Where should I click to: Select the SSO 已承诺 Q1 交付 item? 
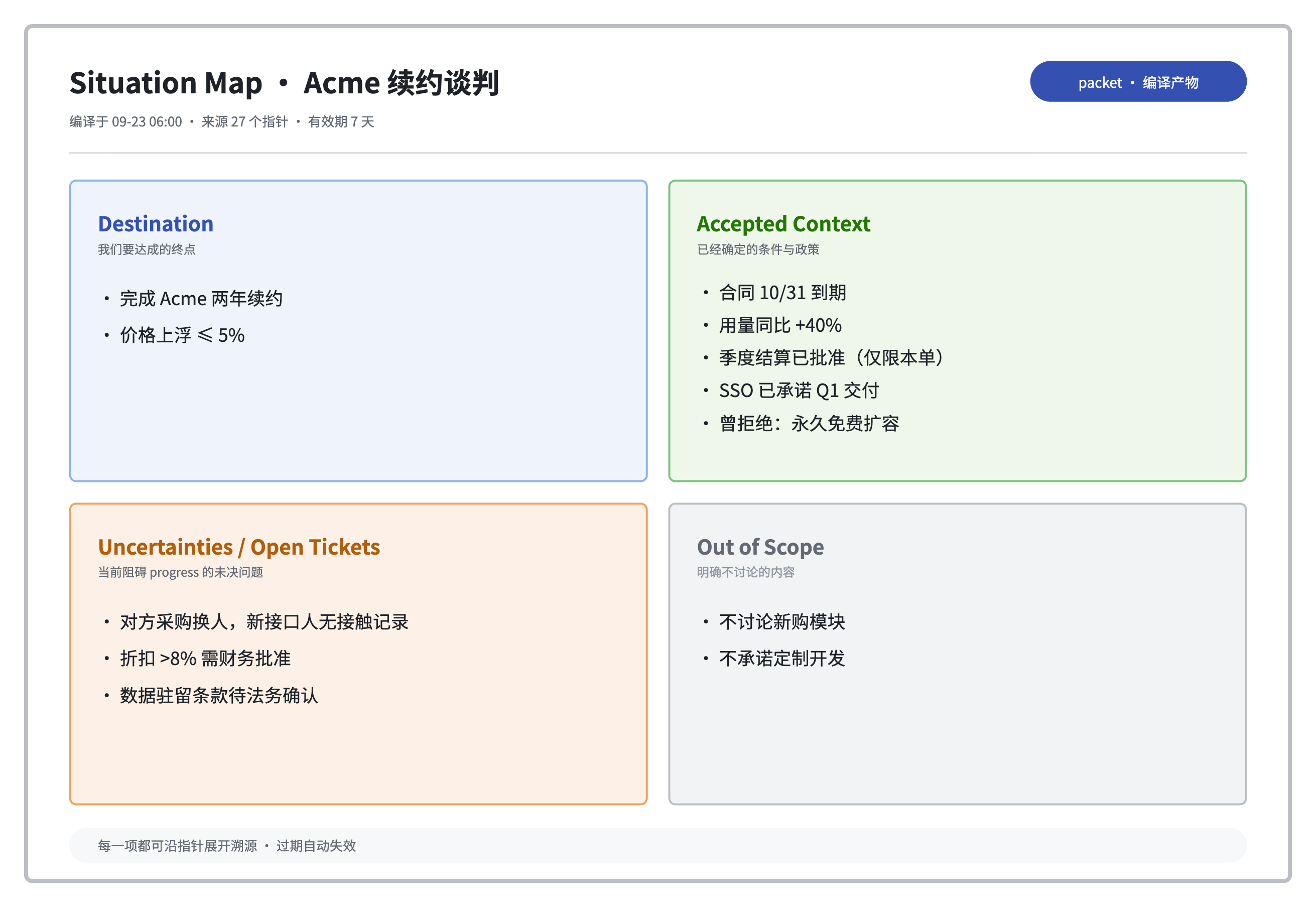click(x=799, y=391)
